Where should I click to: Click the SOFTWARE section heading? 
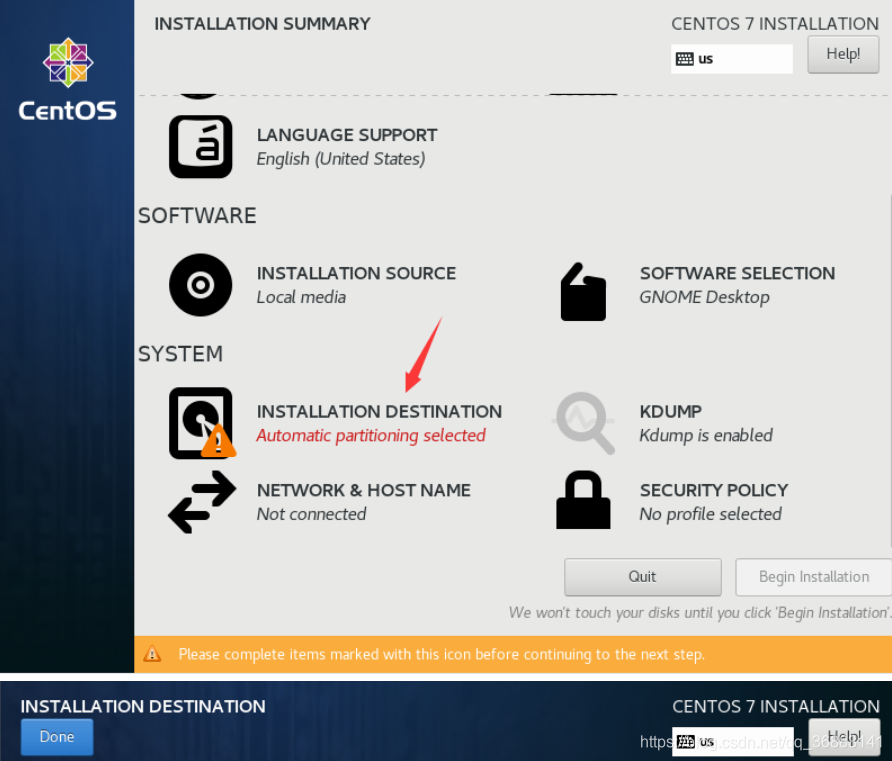pyautogui.click(x=197, y=216)
